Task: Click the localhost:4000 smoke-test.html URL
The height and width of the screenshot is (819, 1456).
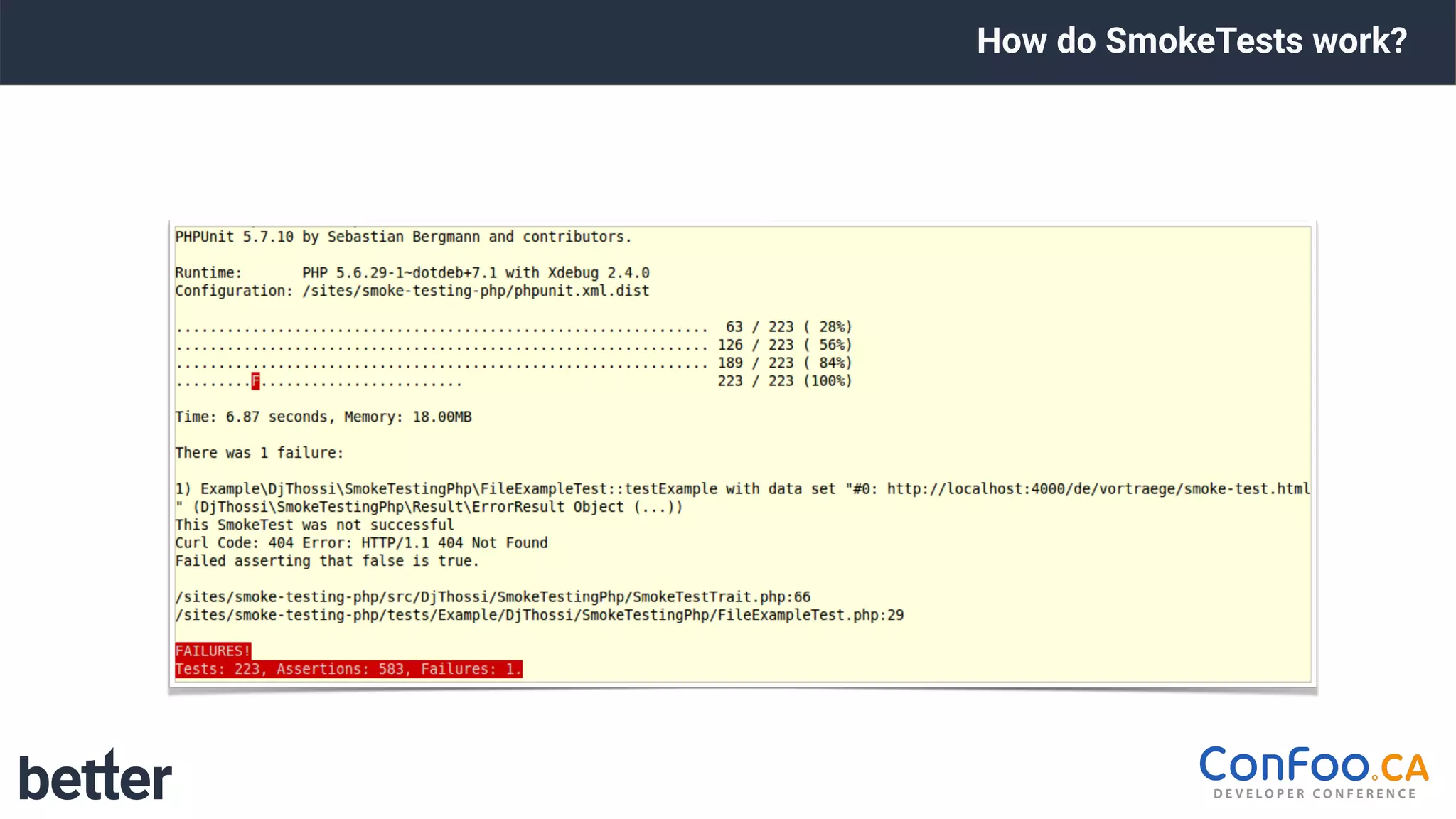Action: [1098, 489]
